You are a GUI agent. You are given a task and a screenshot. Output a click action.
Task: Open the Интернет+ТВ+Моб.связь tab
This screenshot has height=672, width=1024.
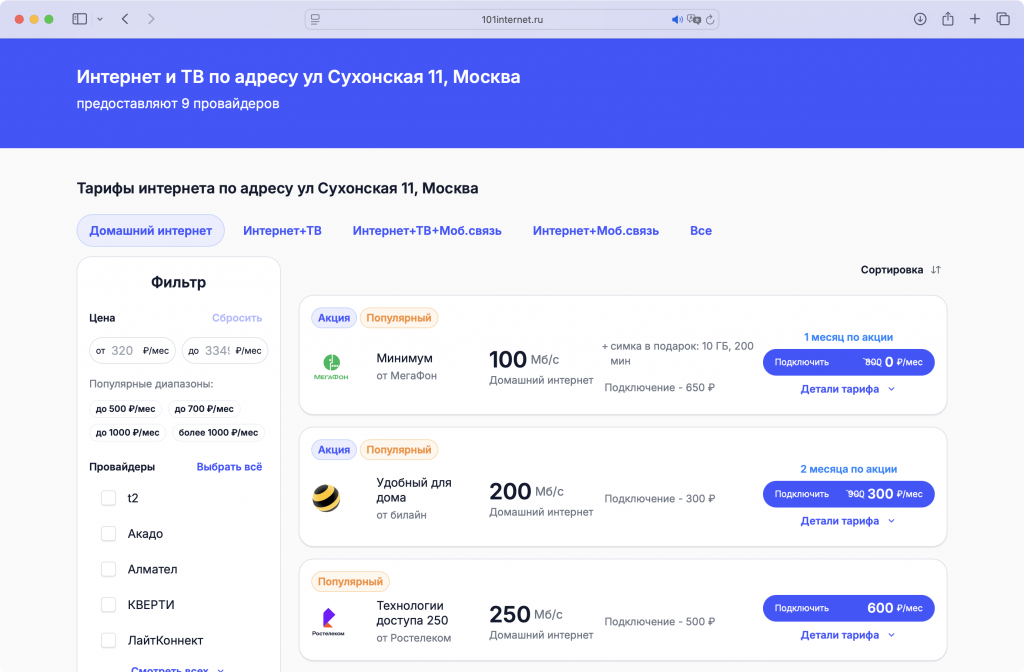(x=427, y=231)
